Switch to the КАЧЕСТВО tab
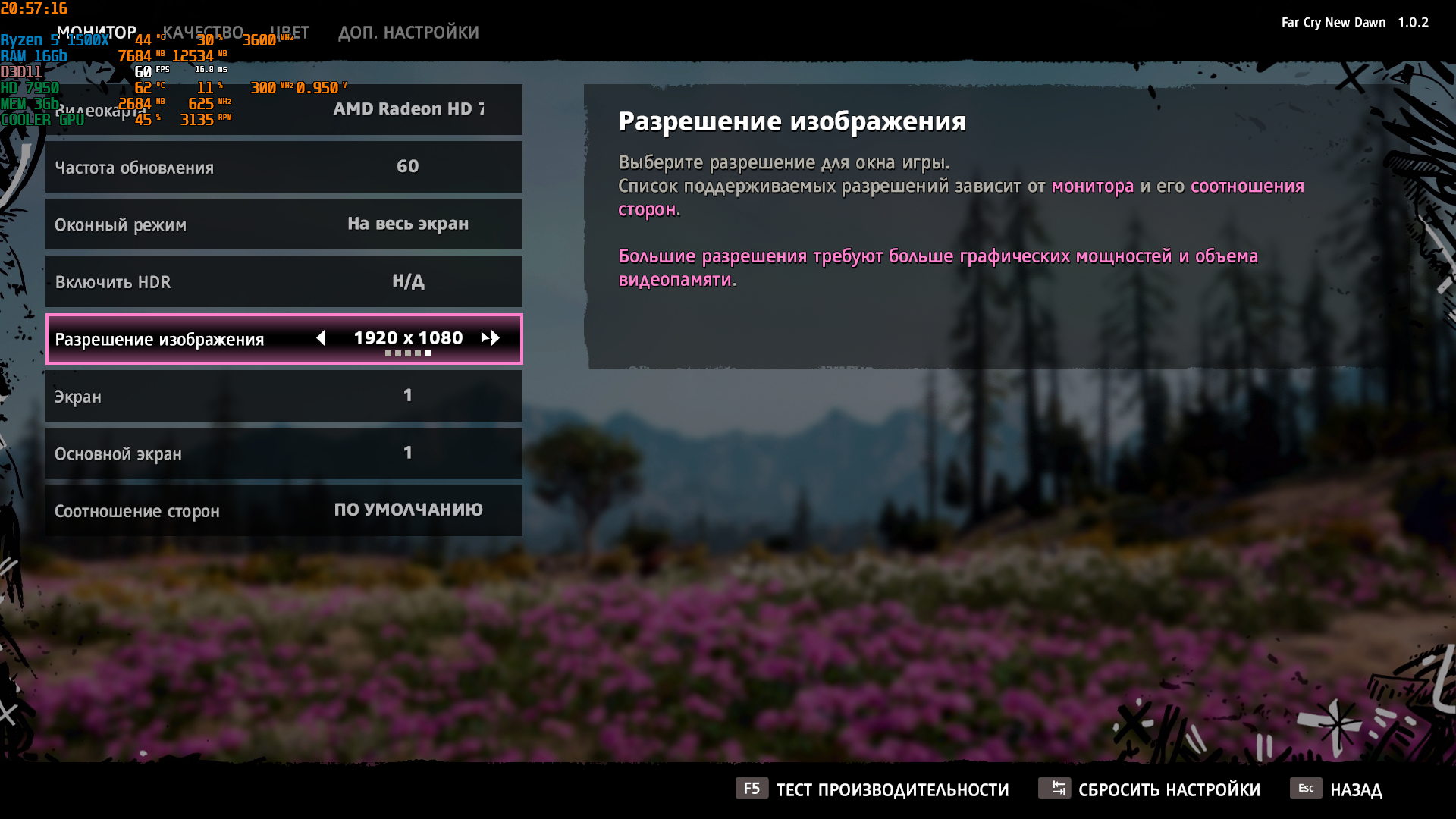 click(203, 33)
